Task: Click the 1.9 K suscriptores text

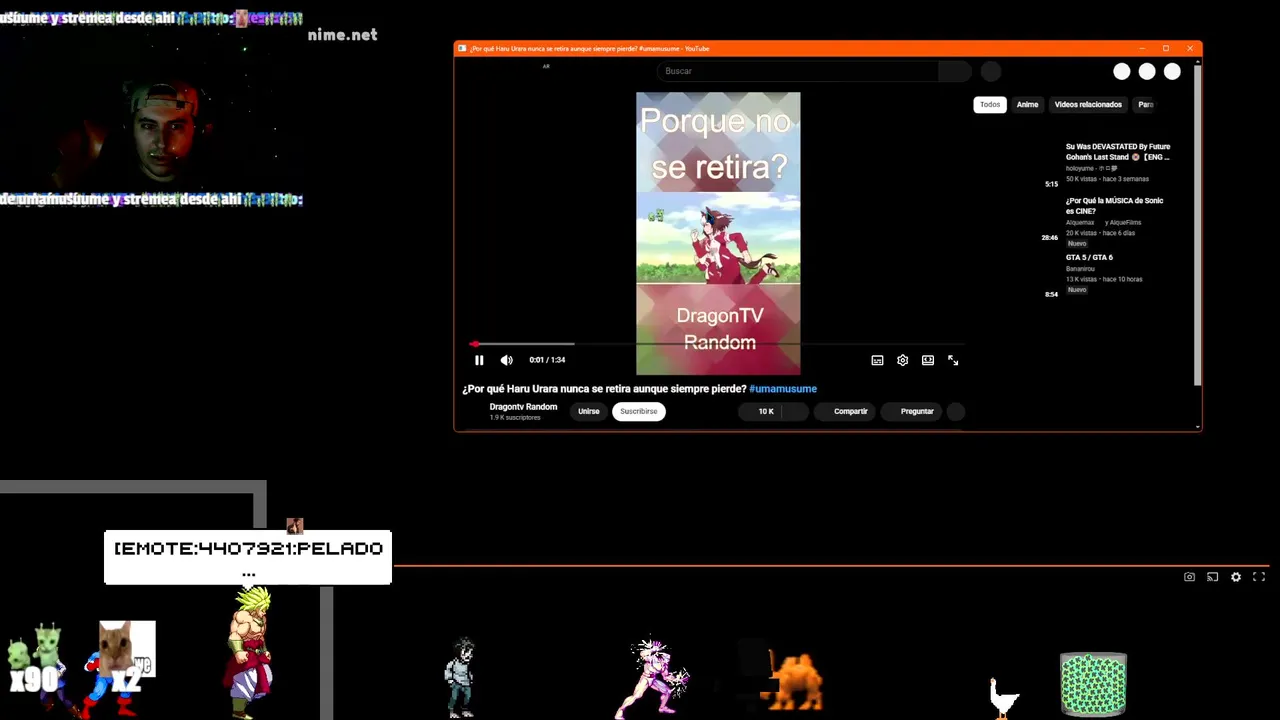Action: [x=515, y=418]
